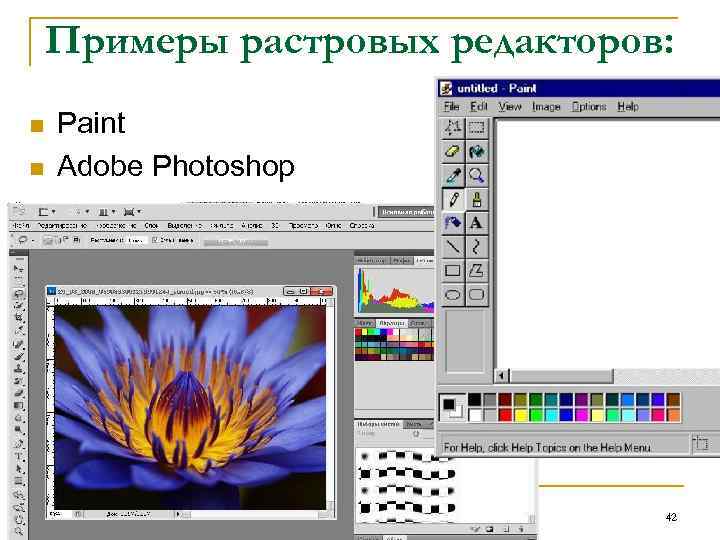This screenshot has width=720, height=540.
Task: Open Photoshop's Слои menu
Action: 151,225
